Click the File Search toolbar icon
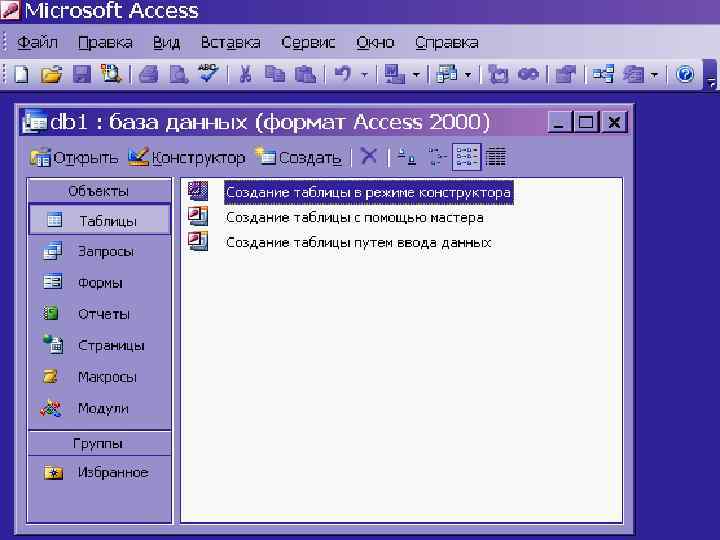 [111, 74]
